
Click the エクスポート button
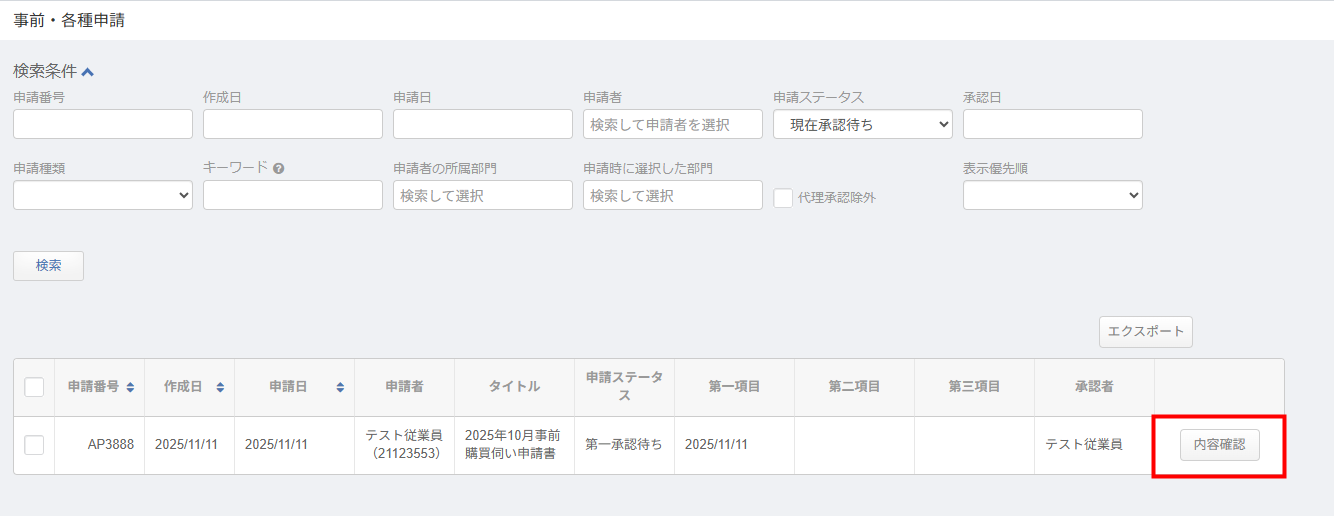1145,332
